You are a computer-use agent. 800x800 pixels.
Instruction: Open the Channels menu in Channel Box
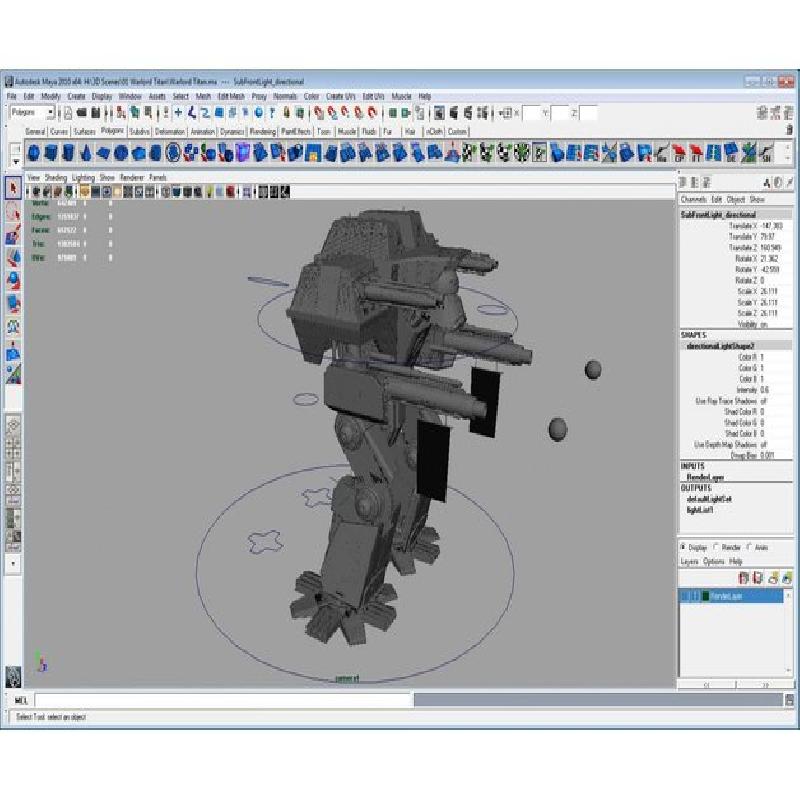(x=693, y=199)
